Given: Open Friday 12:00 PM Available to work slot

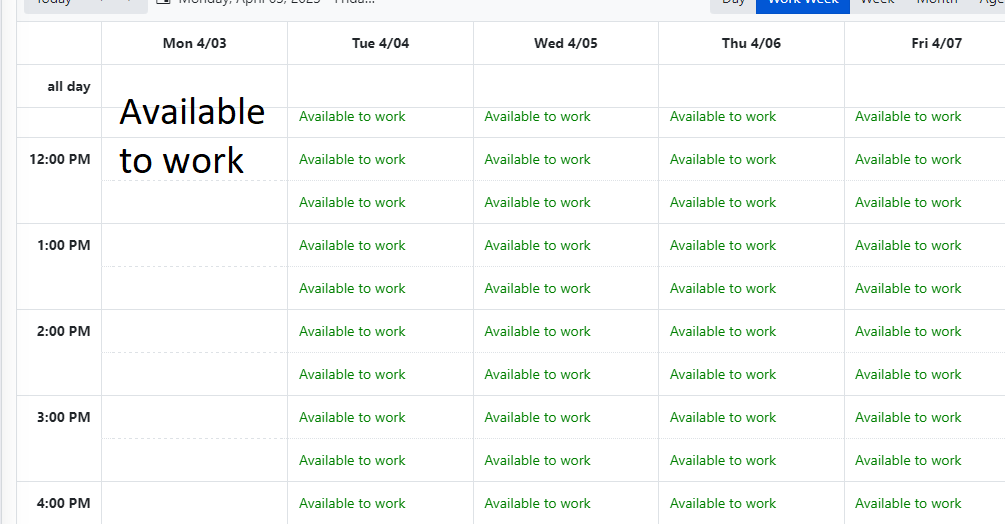Looking at the screenshot, I should tap(908, 159).
